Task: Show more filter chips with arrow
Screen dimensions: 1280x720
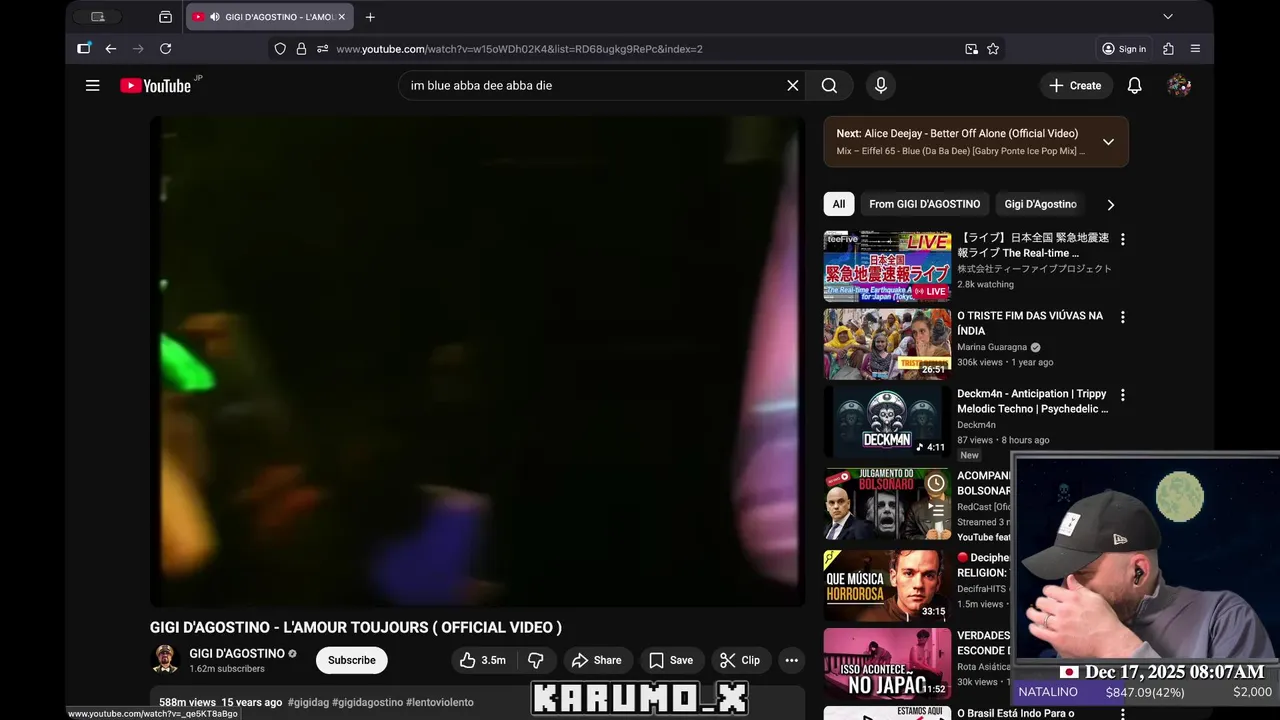Action: coord(1110,205)
